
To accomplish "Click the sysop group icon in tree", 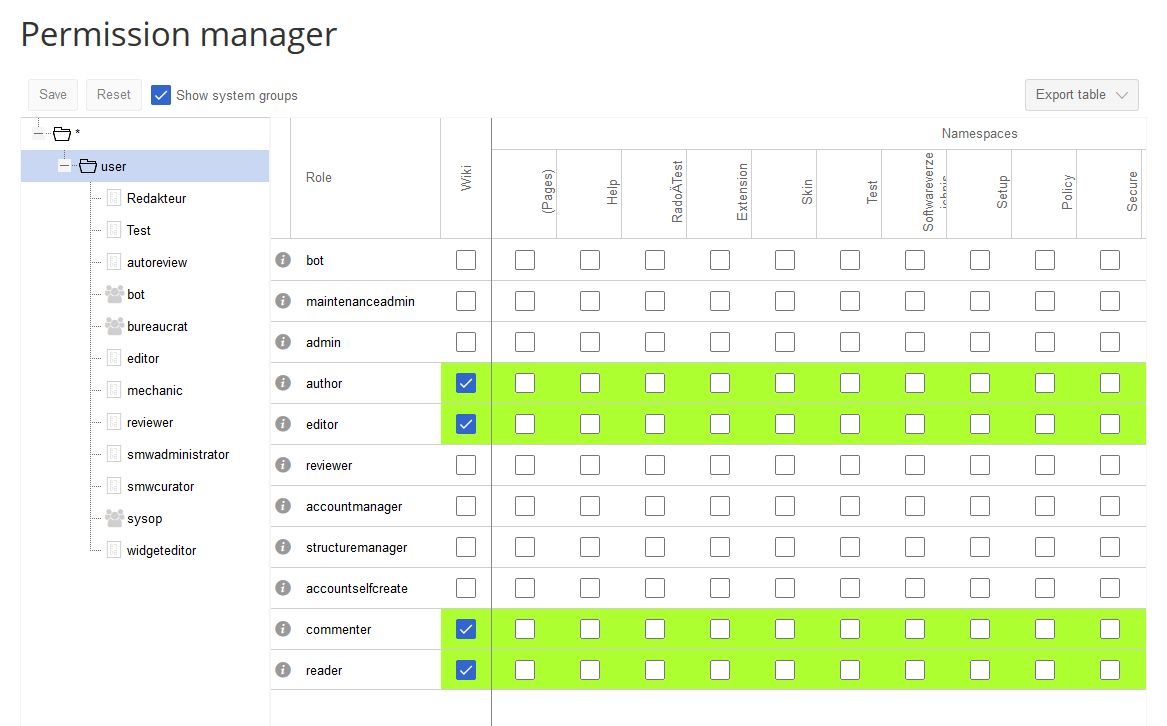I will [114, 518].
